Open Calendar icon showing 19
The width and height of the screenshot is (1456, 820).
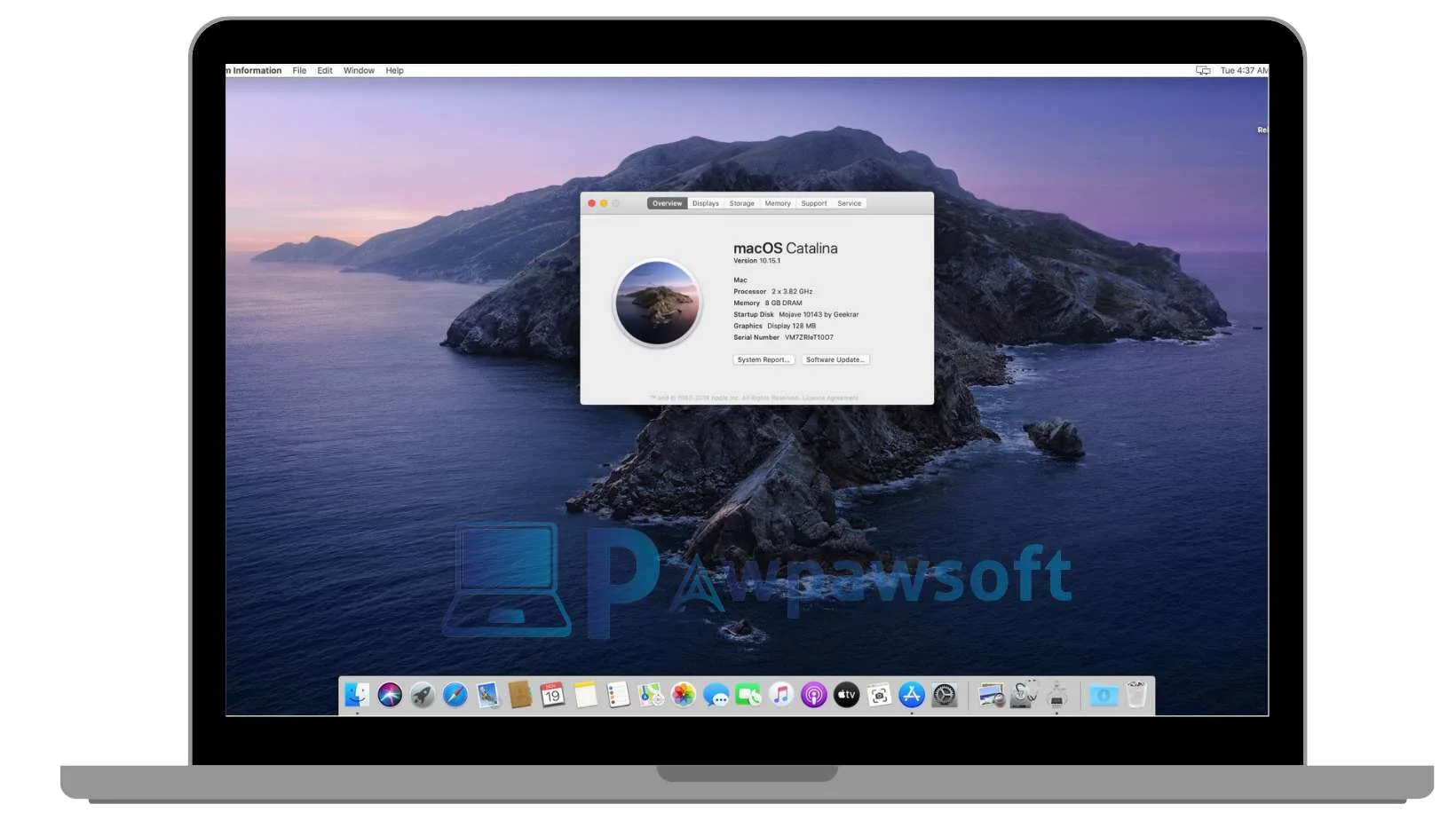click(x=552, y=695)
